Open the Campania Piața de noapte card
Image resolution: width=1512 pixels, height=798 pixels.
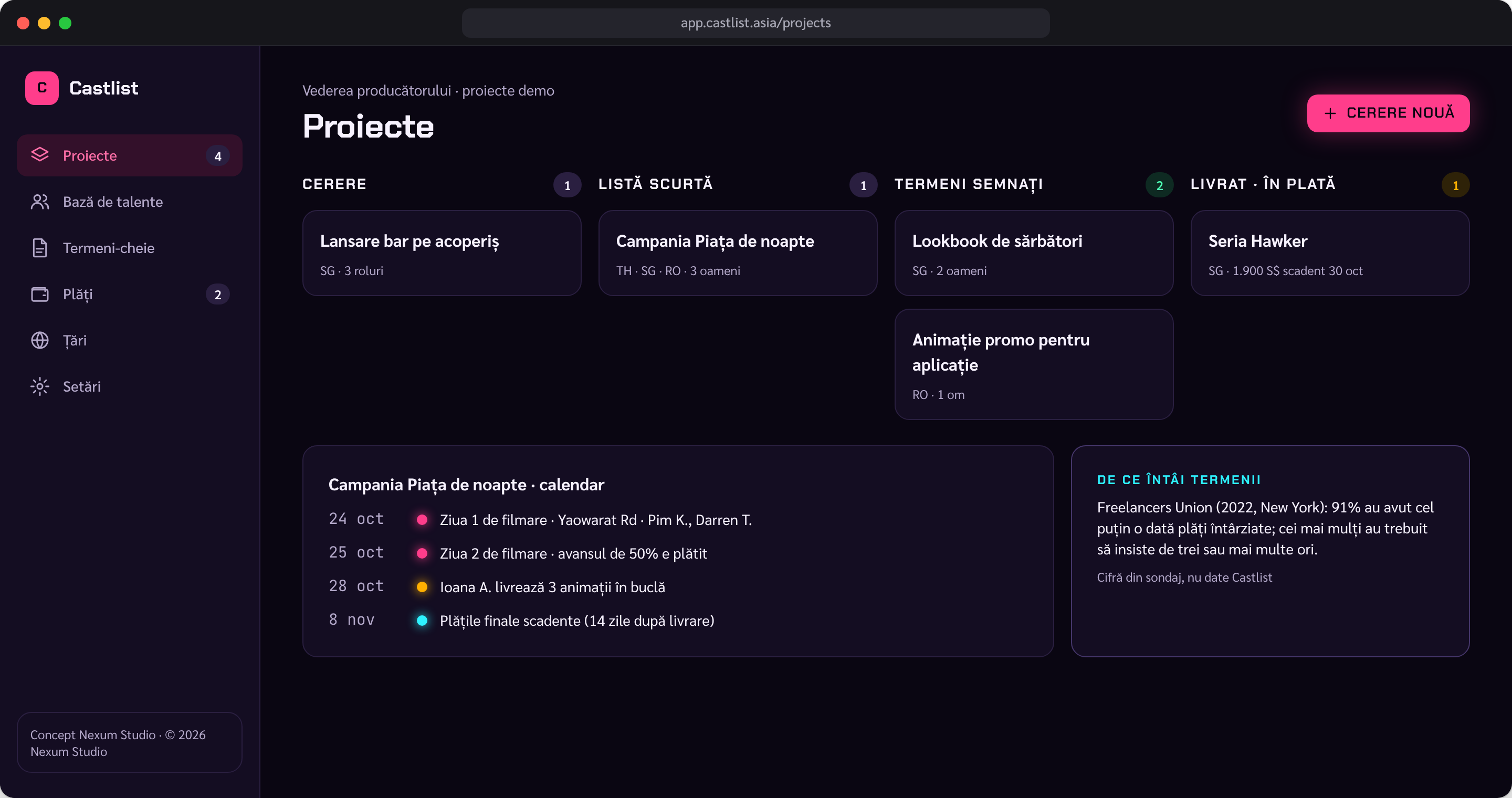737,253
